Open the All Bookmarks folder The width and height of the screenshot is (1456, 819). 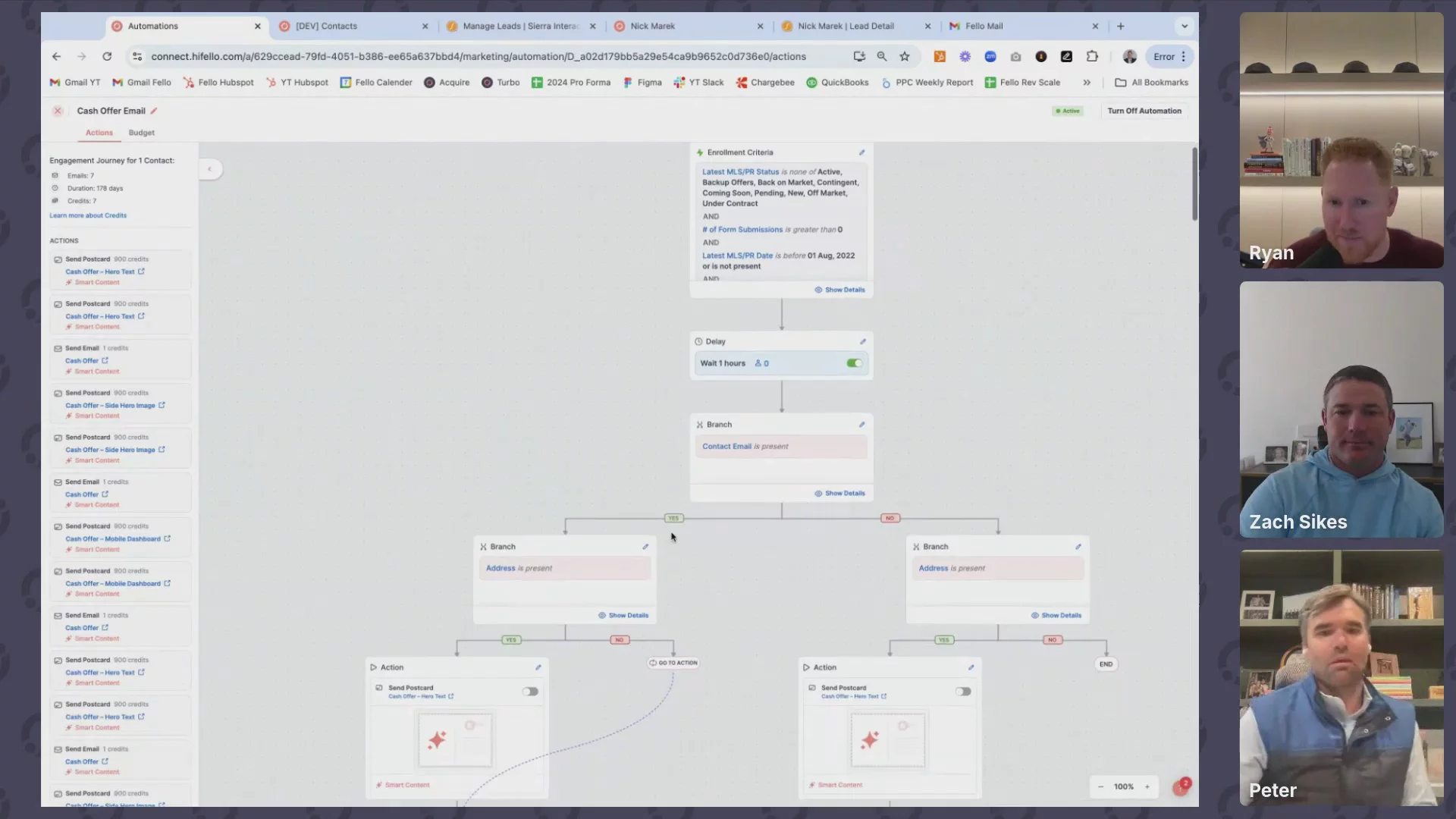(1151, 83)
